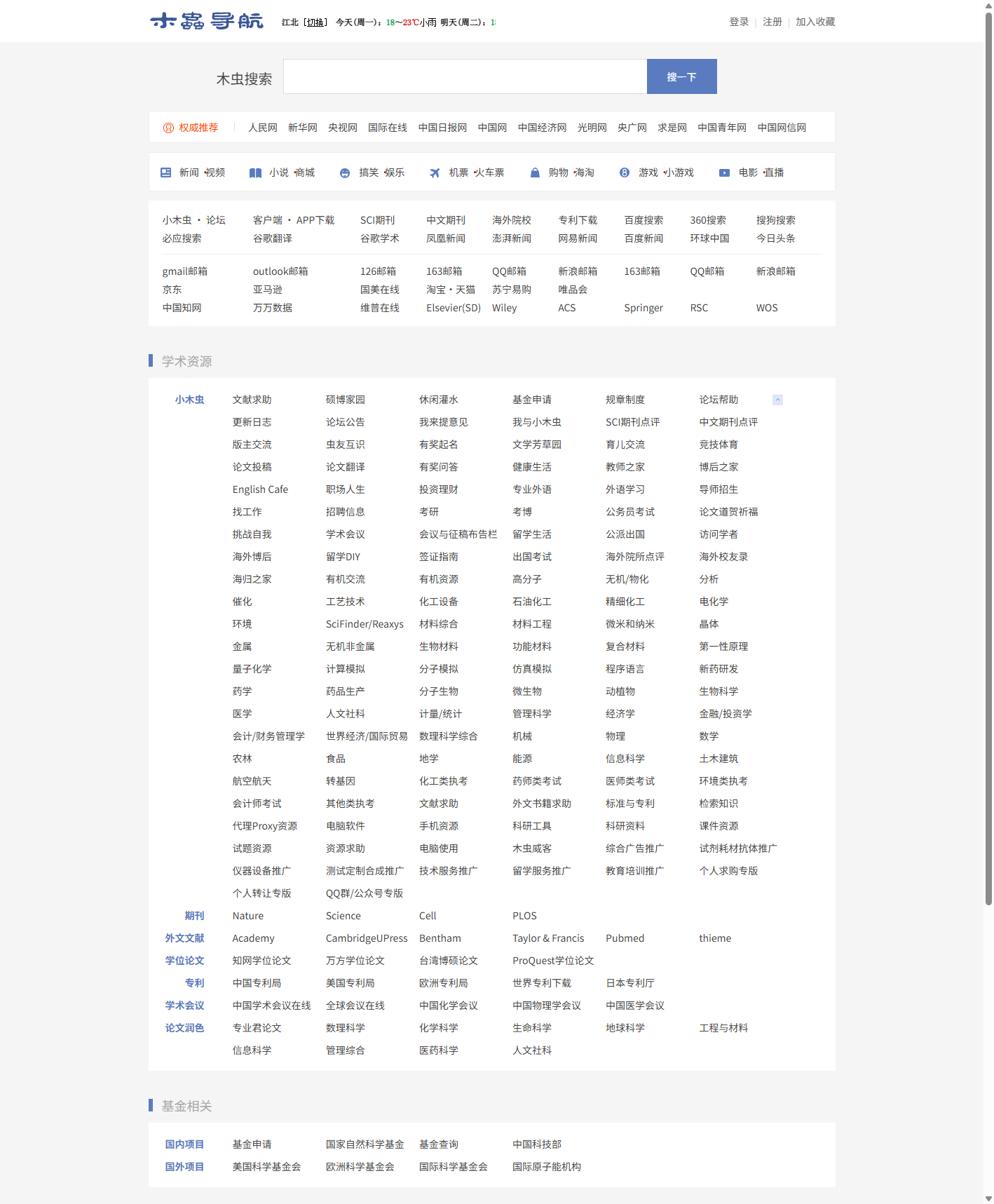This screenshot has width=994, height=1204.
Task: Click the 木虫导航 site logo
Action: click(x=207, y=22)
